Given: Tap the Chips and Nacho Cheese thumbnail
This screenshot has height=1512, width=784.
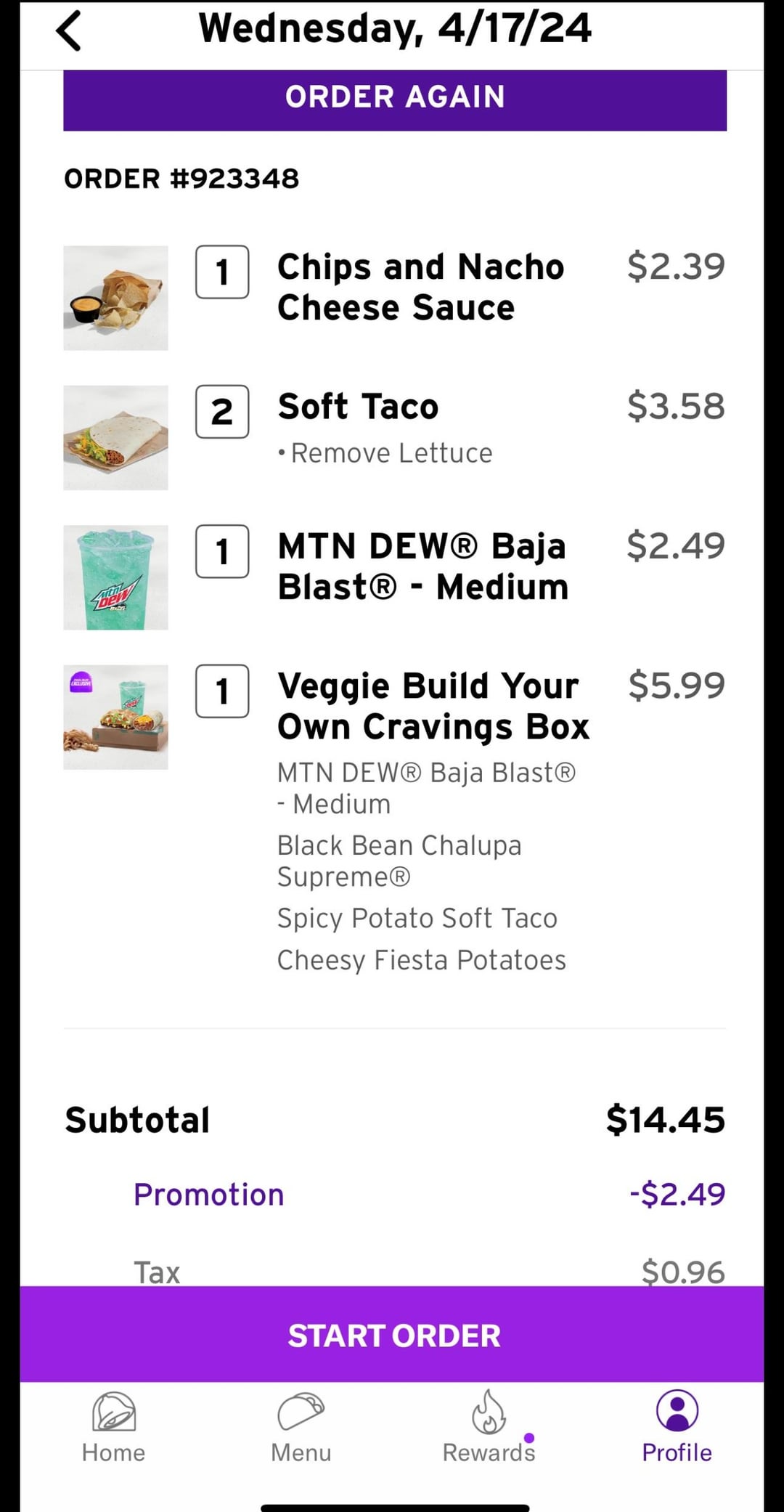Looking at the screenshot, I should [115, 298].
